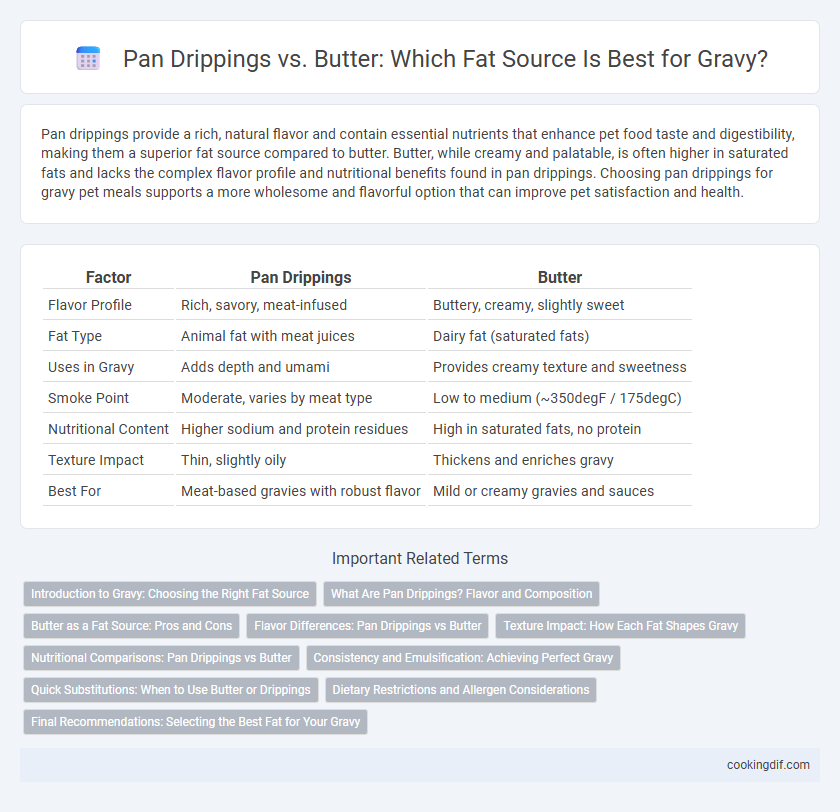Select Consistency and Emulsification: Achieving Perfect Gravy
Screen dimensions: 840x812
tap(463, 658)
